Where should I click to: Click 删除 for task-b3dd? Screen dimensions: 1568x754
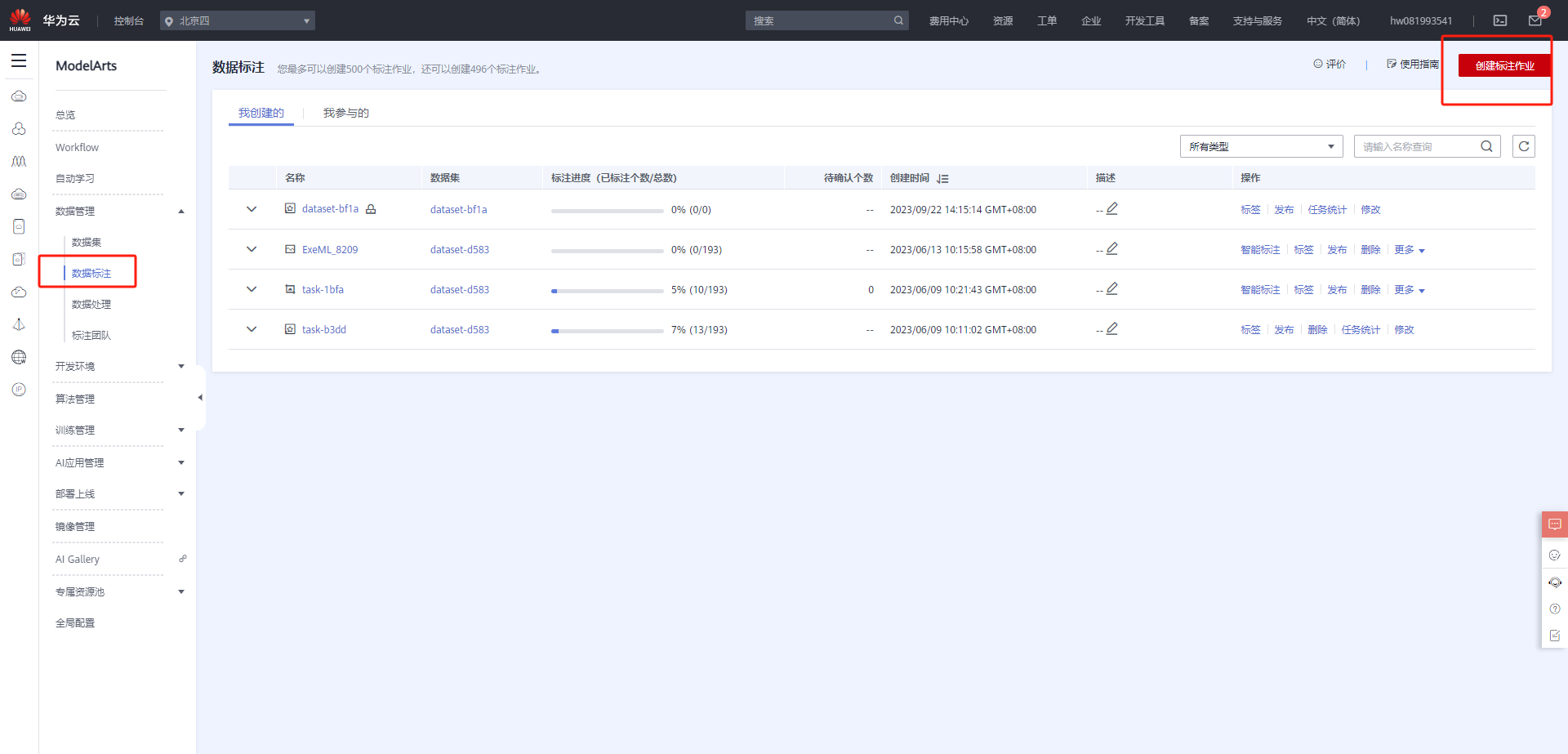pos(1317,330)
